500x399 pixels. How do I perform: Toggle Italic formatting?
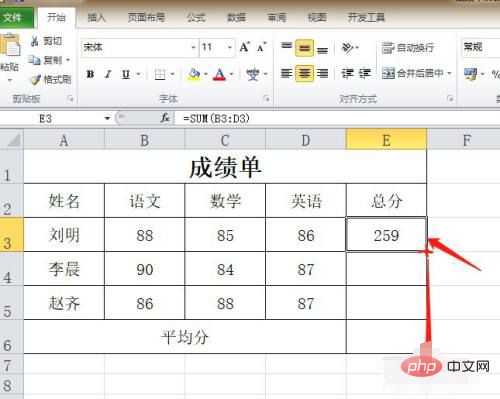point(108,74)
